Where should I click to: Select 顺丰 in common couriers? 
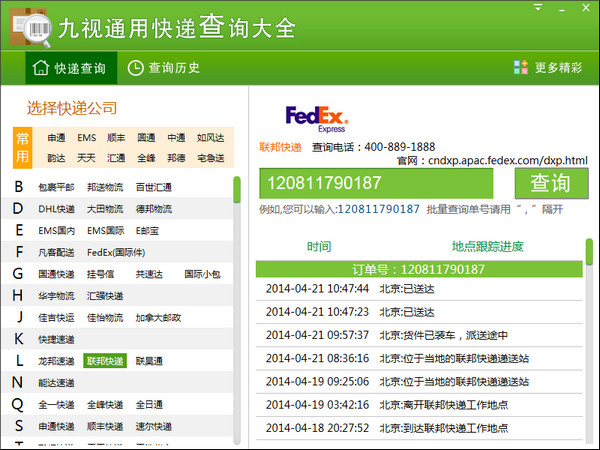click(x=116, y=138)
